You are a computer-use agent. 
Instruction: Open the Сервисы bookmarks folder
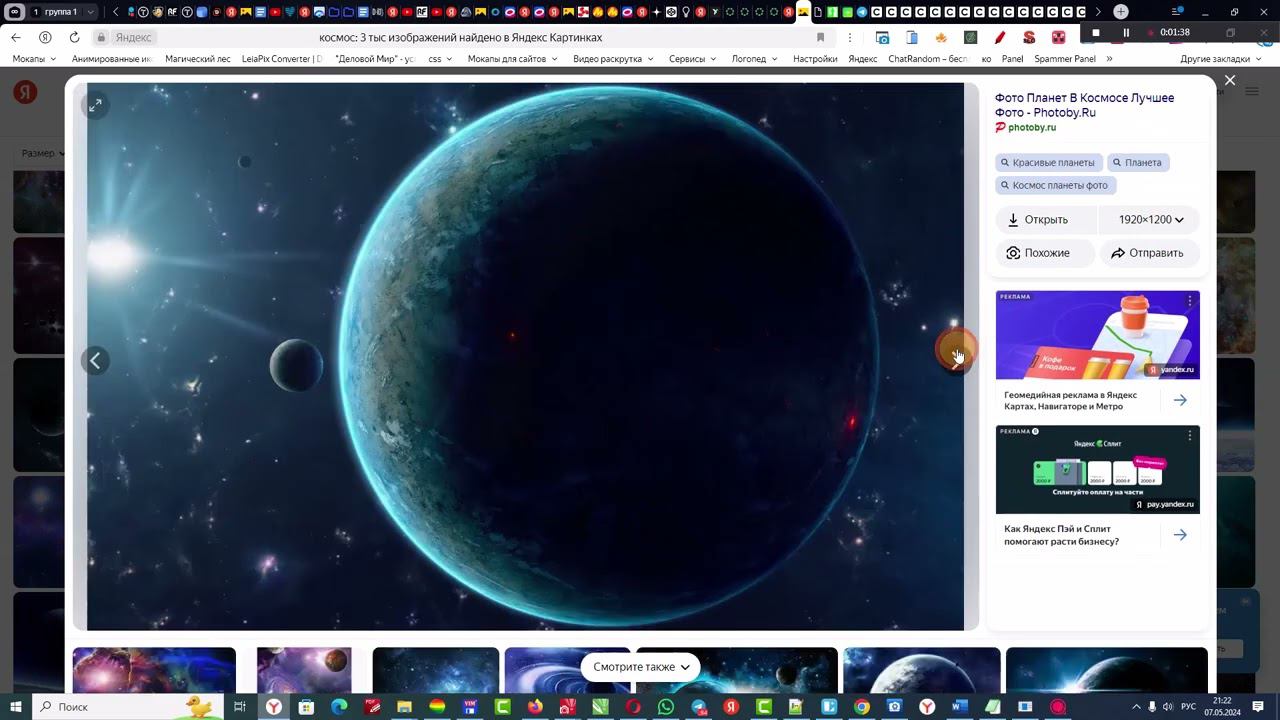click(x=692, y=59)
